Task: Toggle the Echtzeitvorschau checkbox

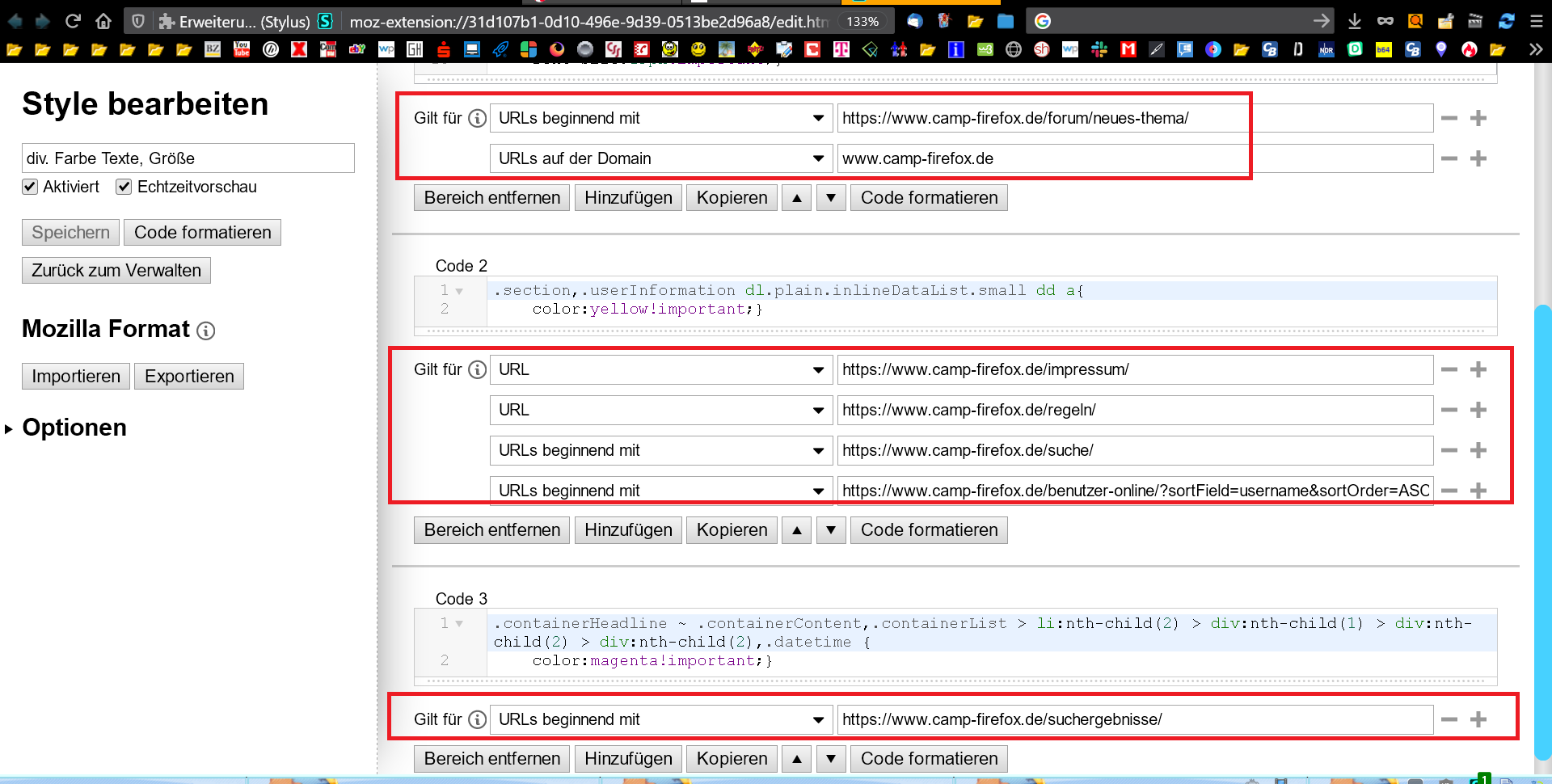Action: point(124,187)
